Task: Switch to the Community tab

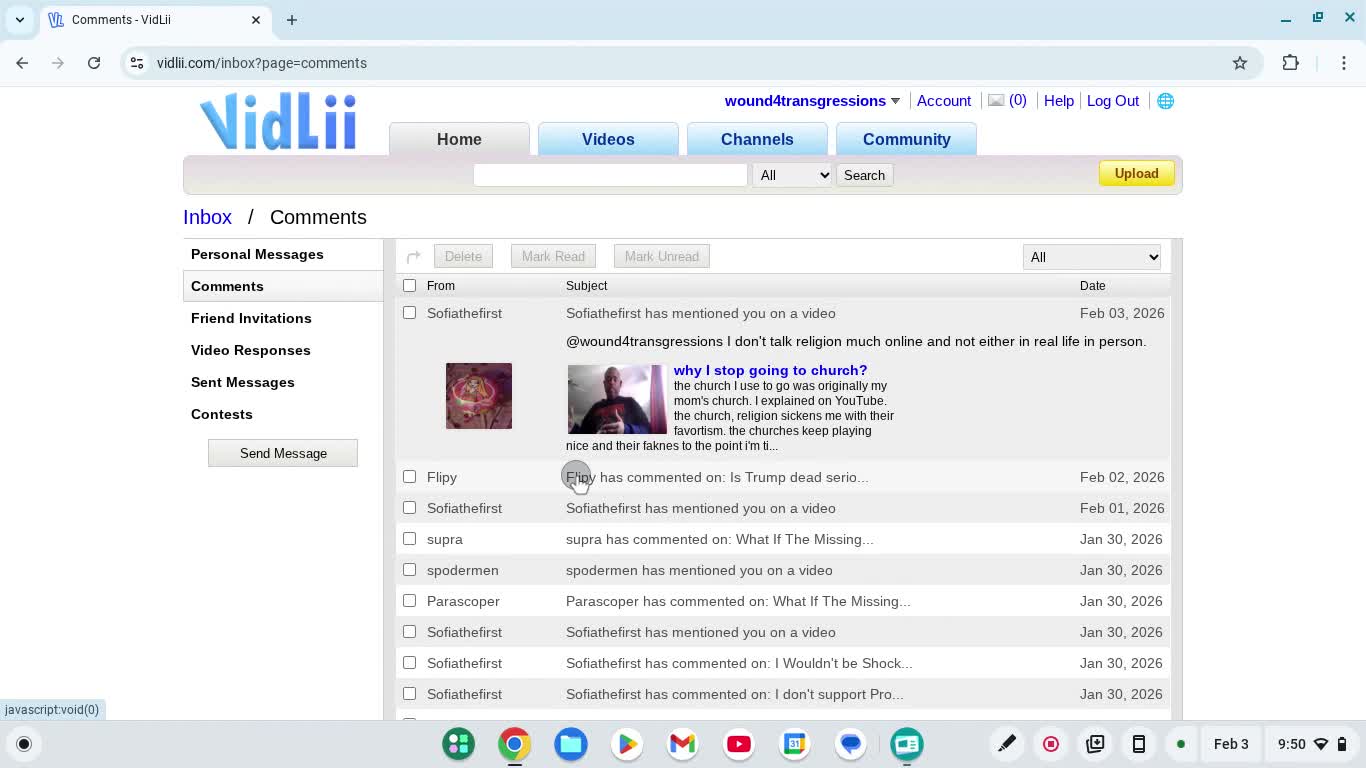Action: 906,139
